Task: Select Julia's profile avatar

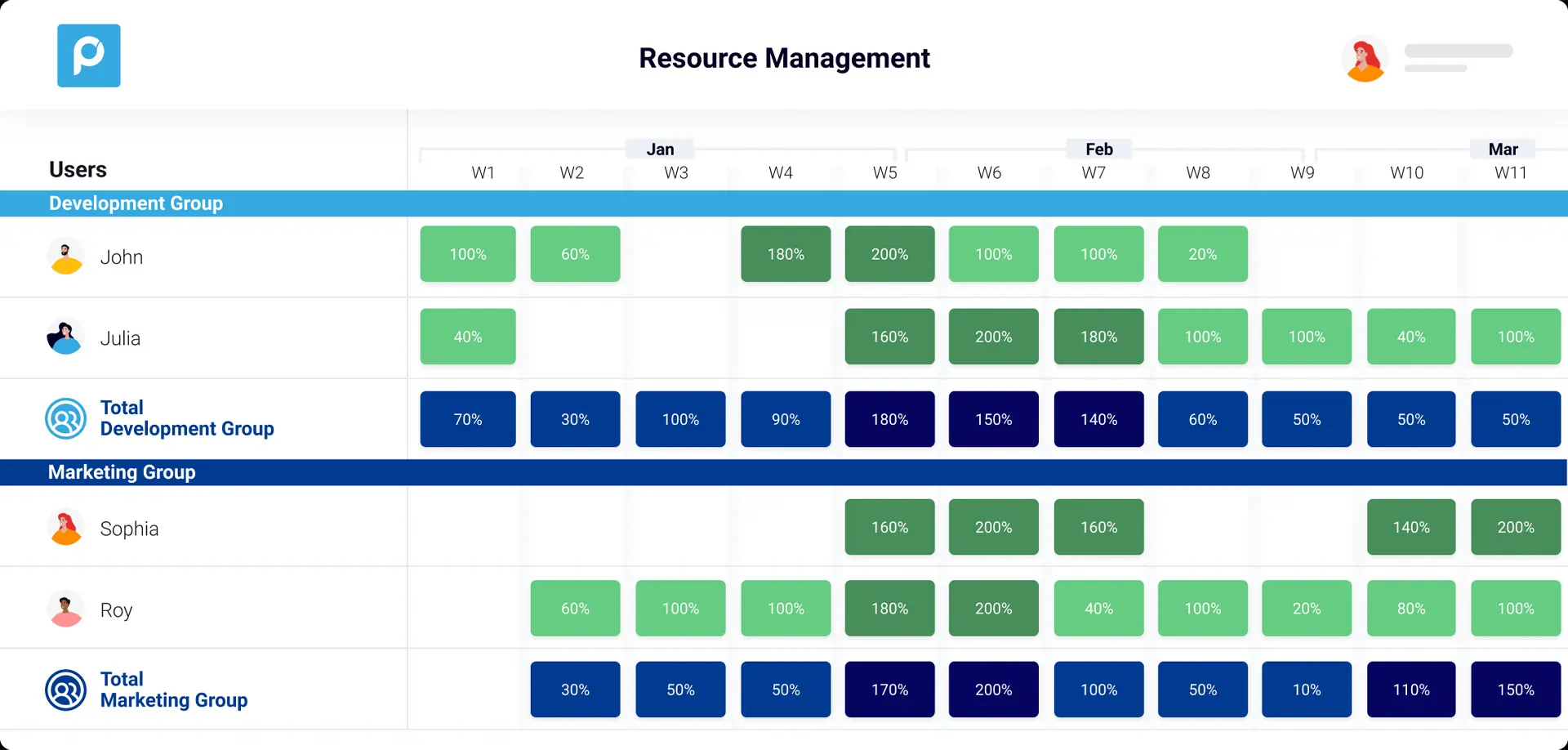Action: click(x=65, y=337)
